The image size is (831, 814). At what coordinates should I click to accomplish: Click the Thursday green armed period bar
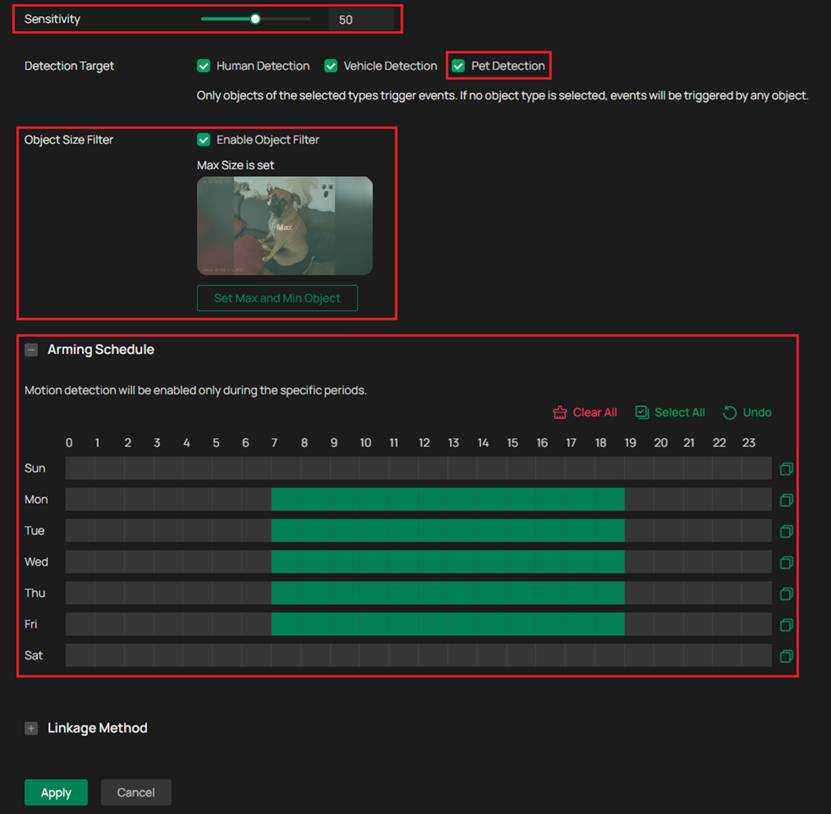[x=448, y=593]
